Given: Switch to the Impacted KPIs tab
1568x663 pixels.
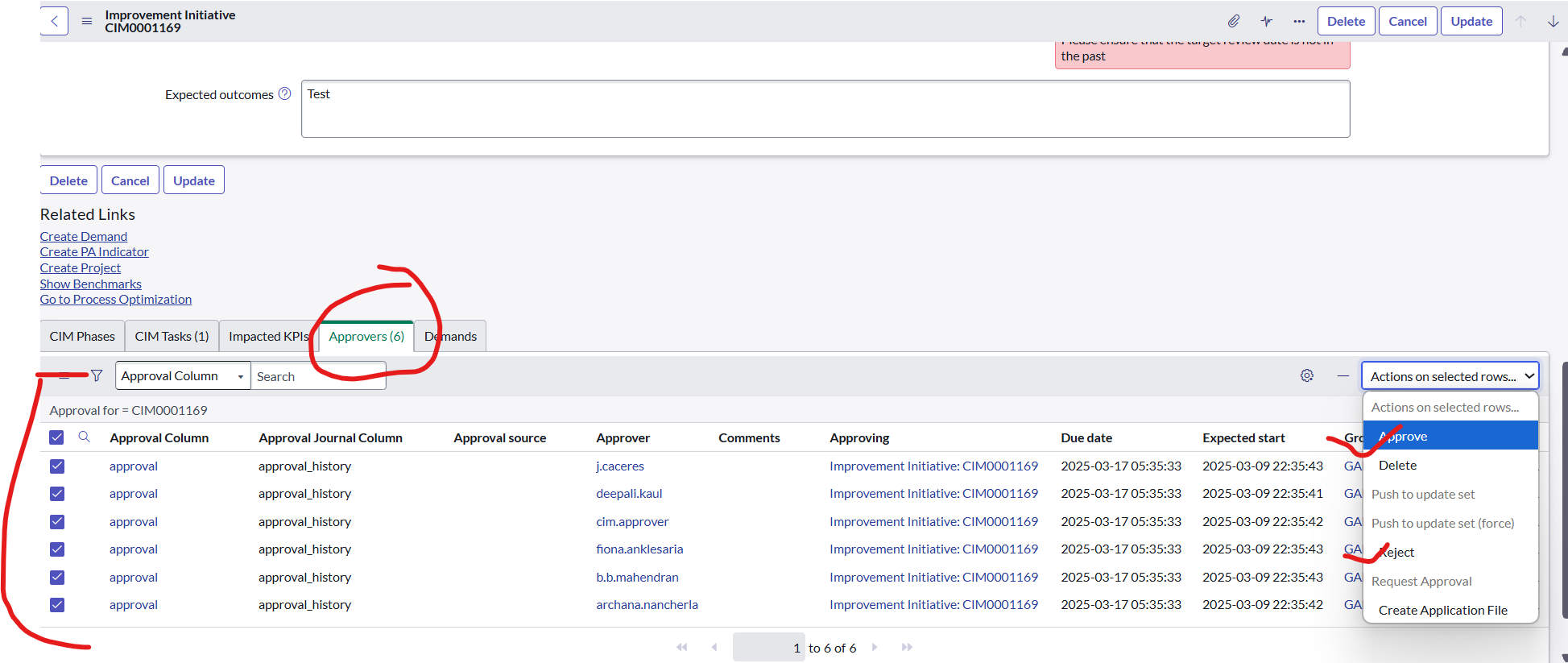Looking at the screenshot, I should (x=268, y=336).
